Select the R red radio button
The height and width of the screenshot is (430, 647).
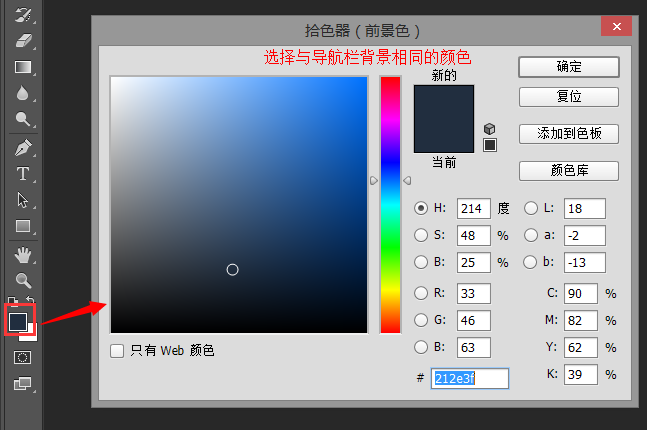point(422,293)
